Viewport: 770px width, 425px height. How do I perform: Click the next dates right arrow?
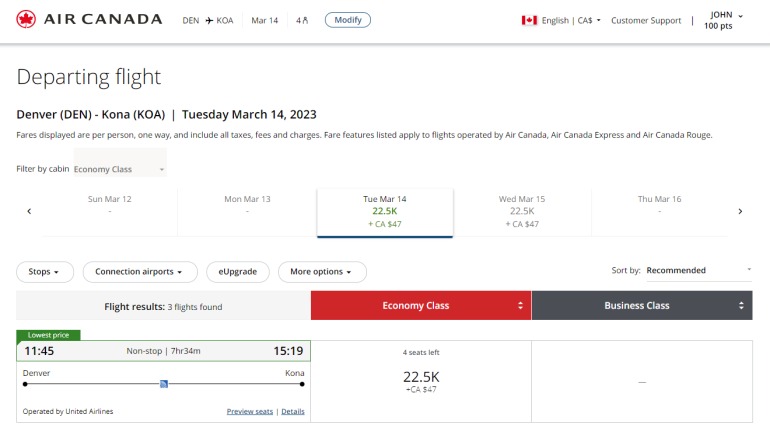coord(740,211)
